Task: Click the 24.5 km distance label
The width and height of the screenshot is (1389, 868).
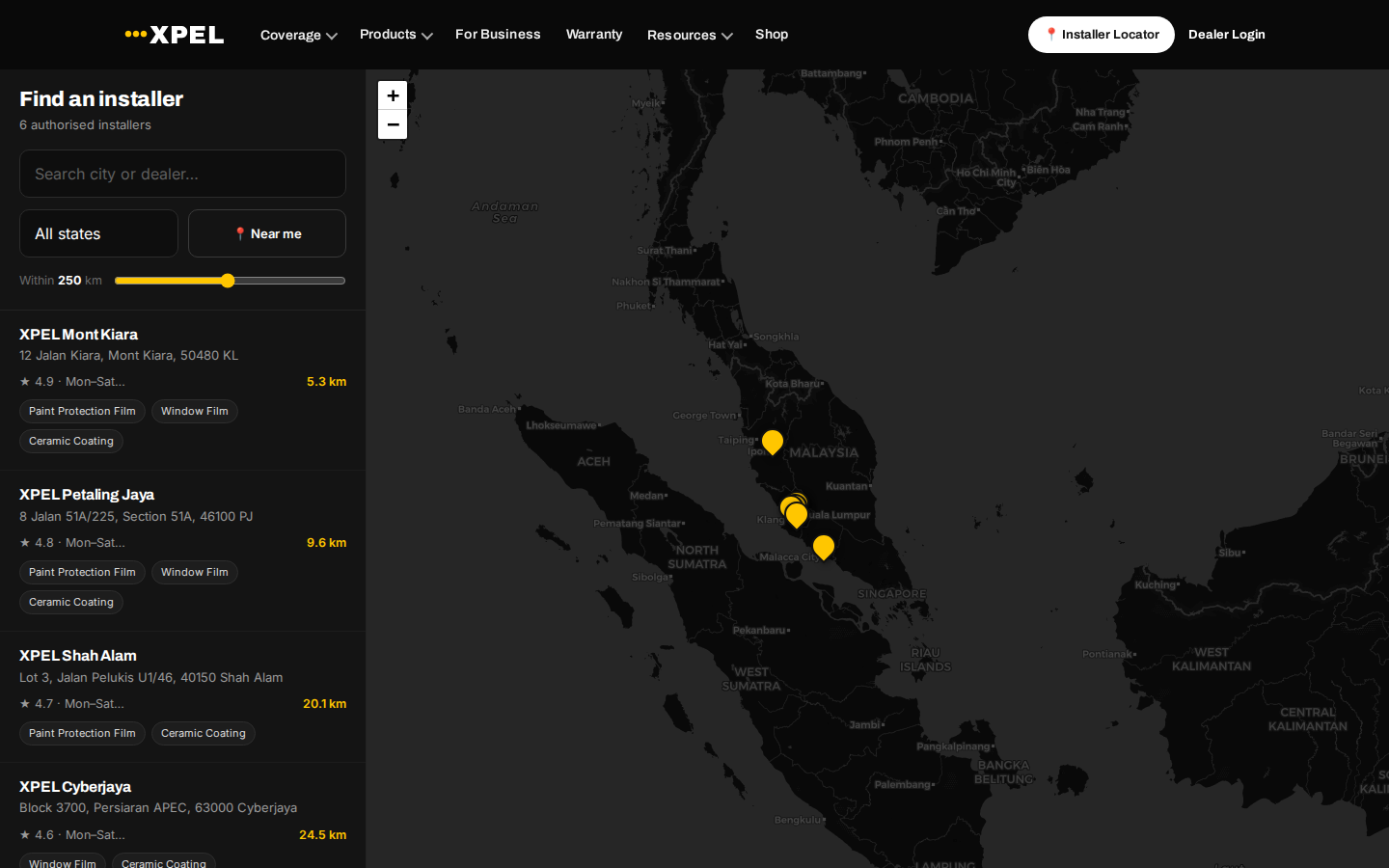Action: [x=322, y=835]
